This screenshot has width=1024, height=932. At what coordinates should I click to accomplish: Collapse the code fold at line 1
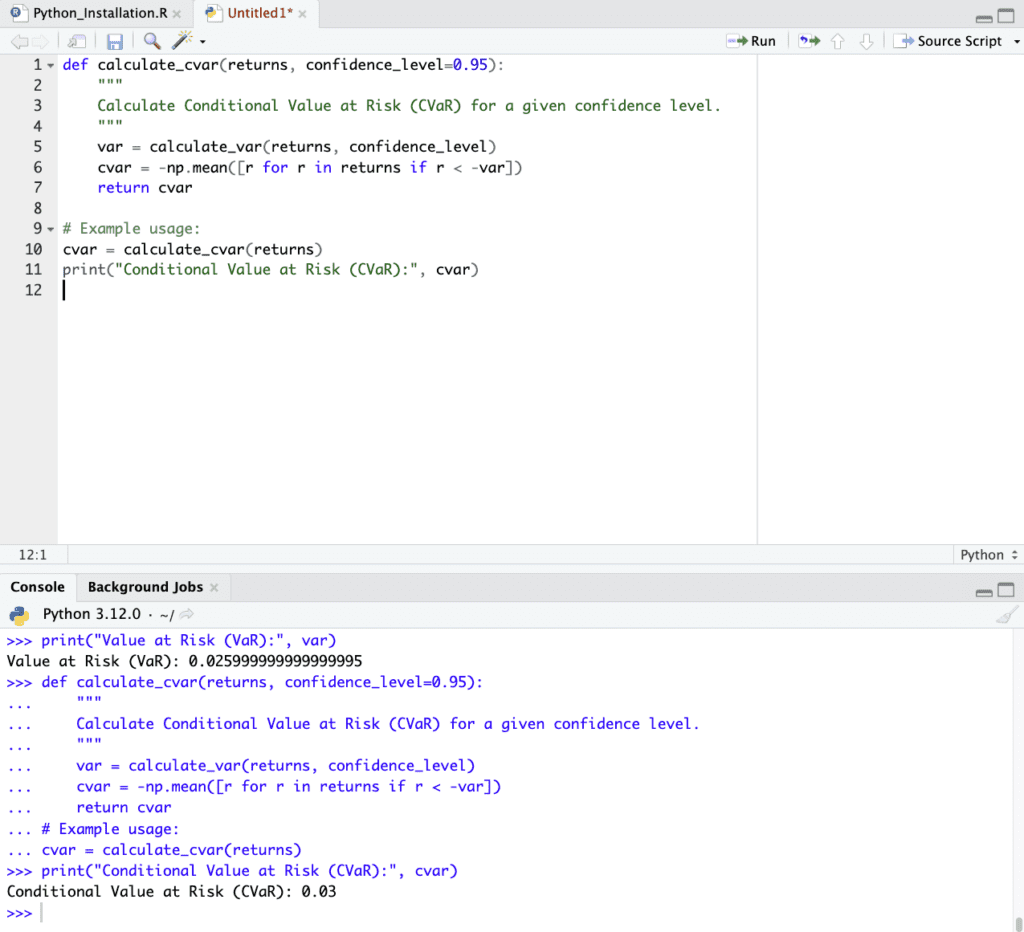pos(50,65)
